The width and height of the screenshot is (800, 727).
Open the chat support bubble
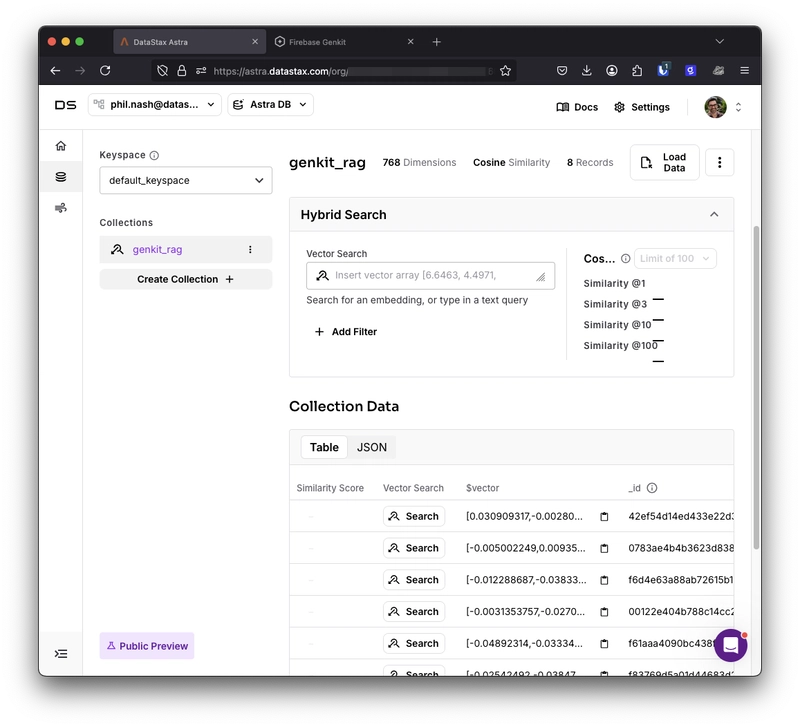click(x=731, y=645)
